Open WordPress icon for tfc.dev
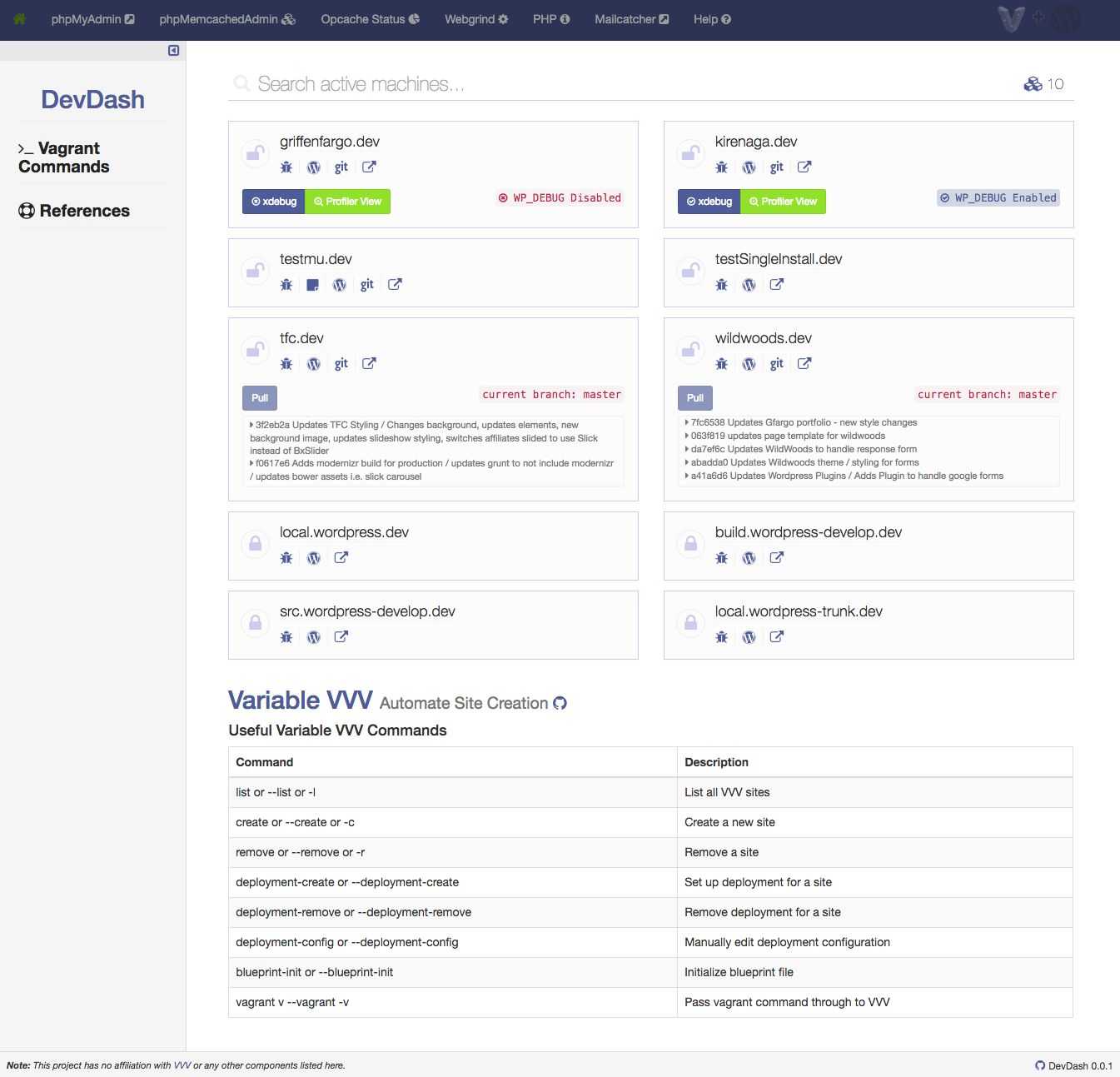 pyautogui.click(x=314, y=363)
